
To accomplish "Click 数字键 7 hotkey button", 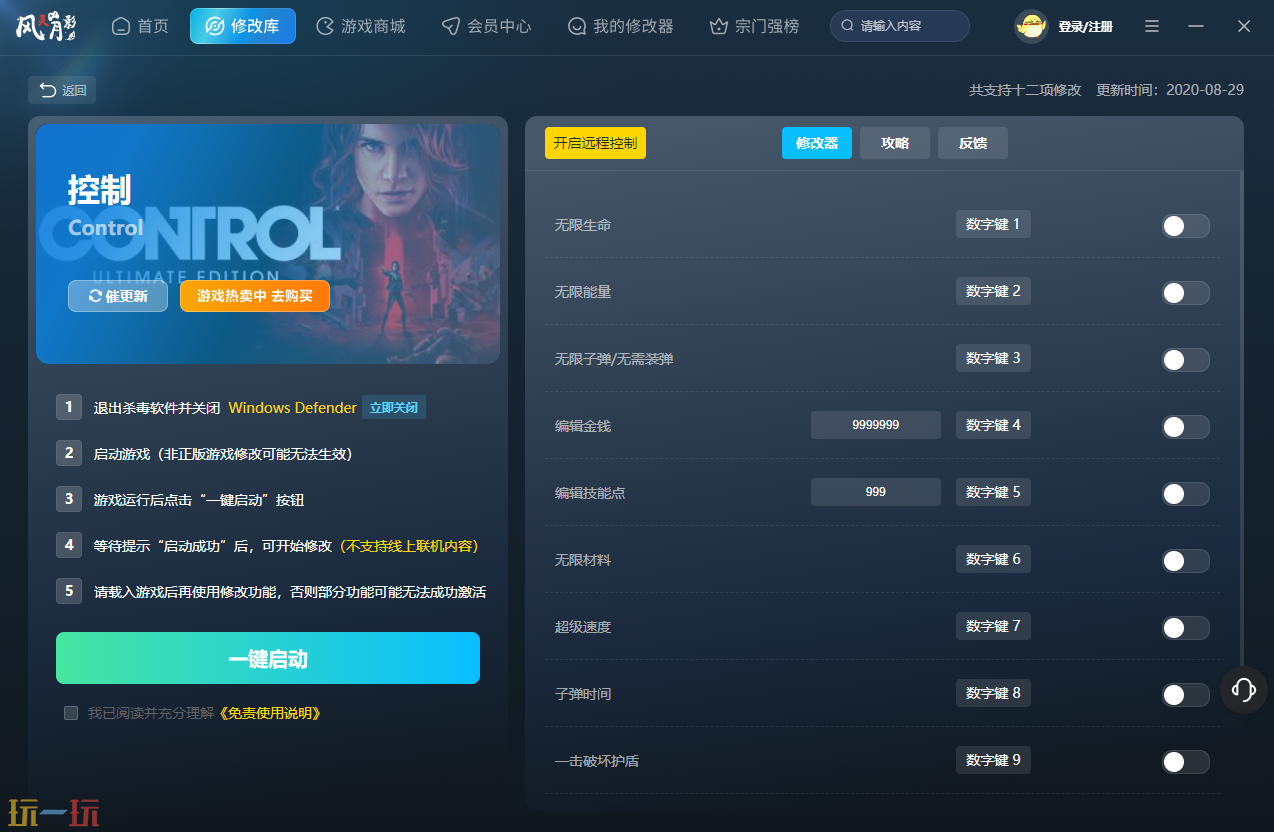I will click(993, 626).
